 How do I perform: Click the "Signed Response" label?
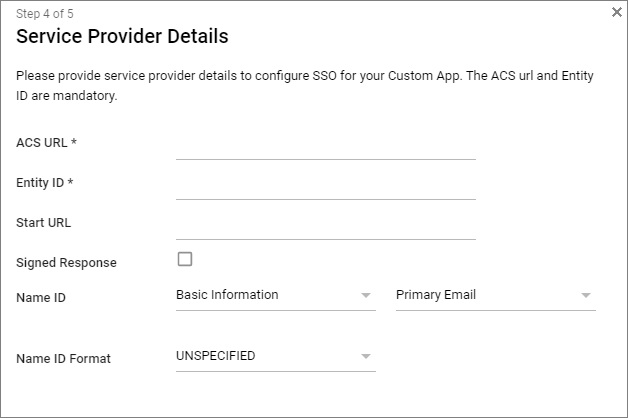66,263
